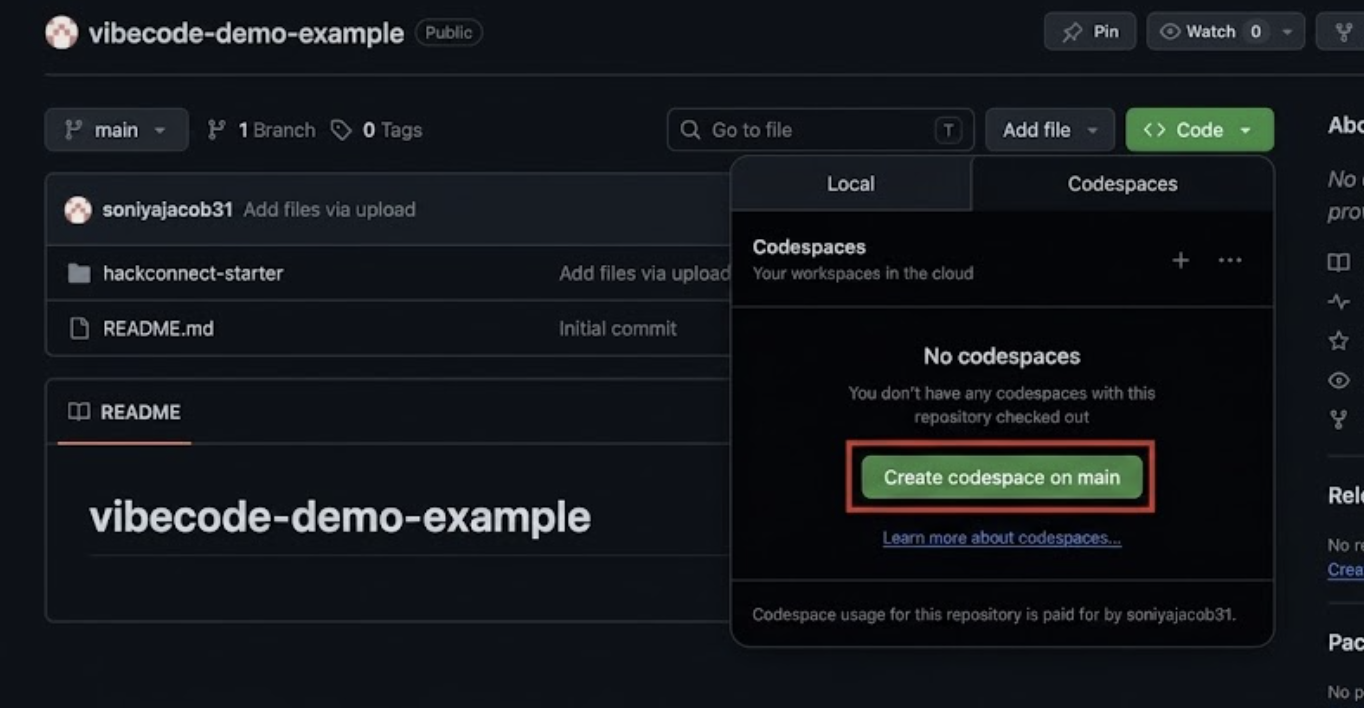Expand the Add file dropdown
This screenshot has width=1364, height=708.
1050,130
